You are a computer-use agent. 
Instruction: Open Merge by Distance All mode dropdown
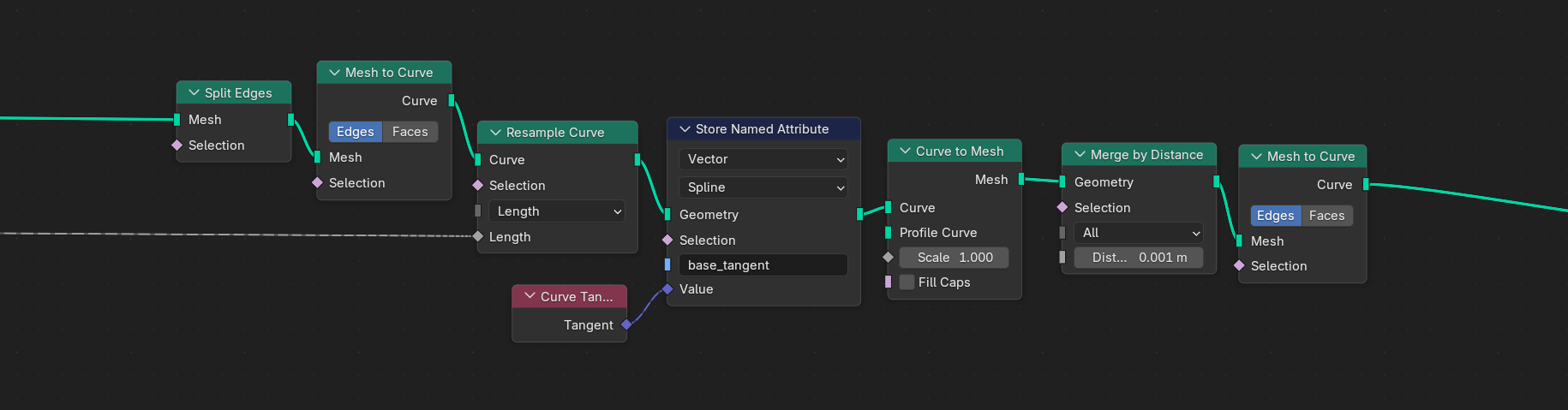[x=1138, y=233]
